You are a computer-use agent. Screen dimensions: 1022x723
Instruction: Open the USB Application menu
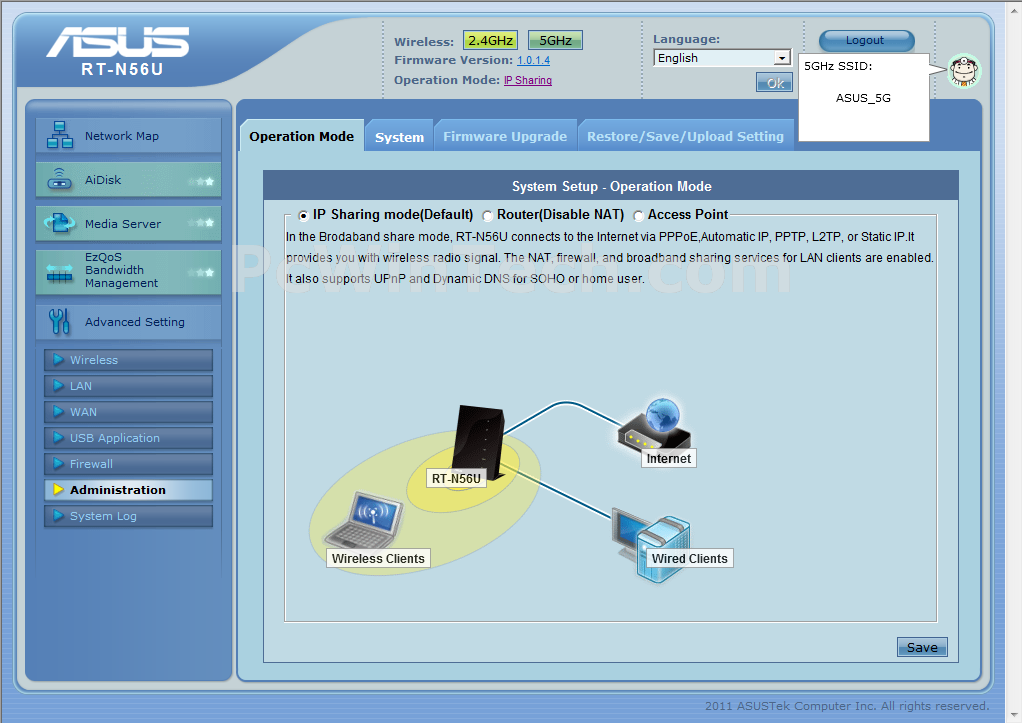pos(128,438)
